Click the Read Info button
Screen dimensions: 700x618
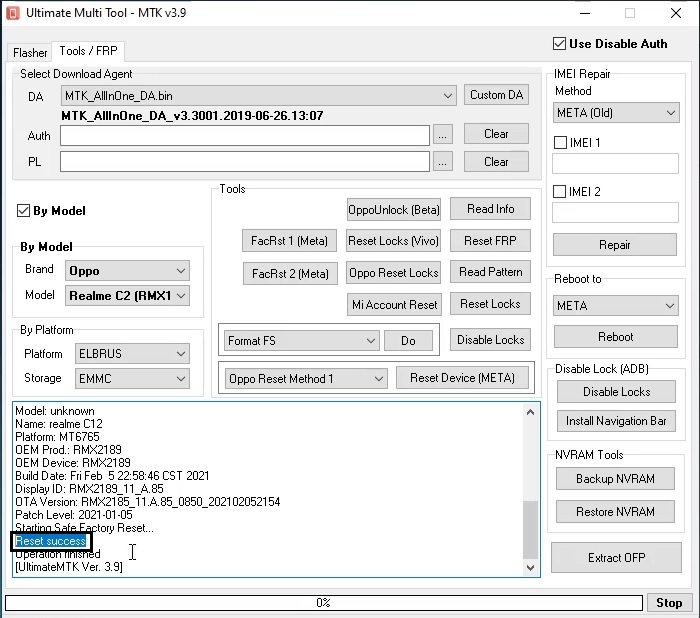(490, 209)
